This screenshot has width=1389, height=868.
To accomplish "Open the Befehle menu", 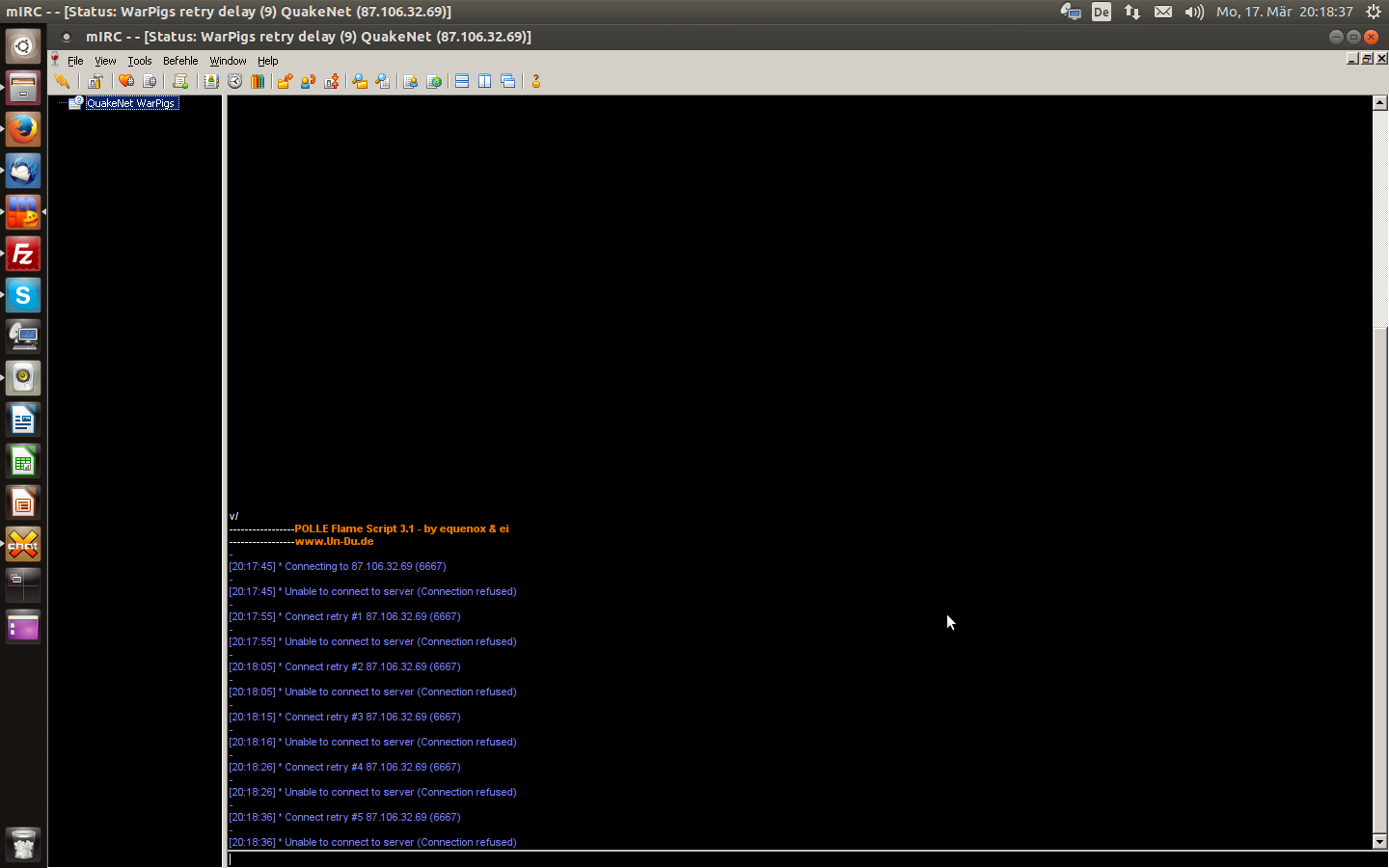I will 180,61.
